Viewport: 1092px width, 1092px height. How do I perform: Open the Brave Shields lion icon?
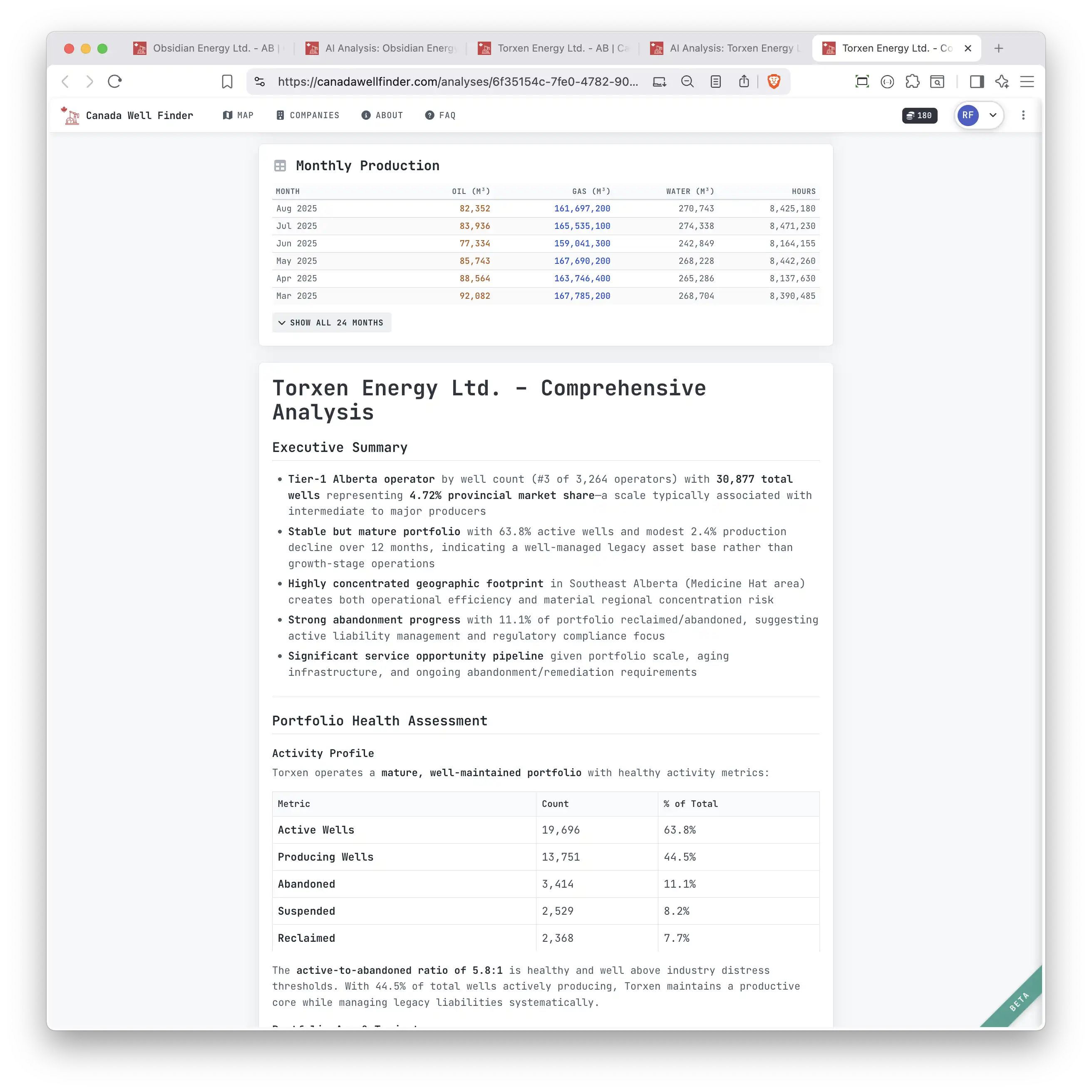[x=774, y=82]
